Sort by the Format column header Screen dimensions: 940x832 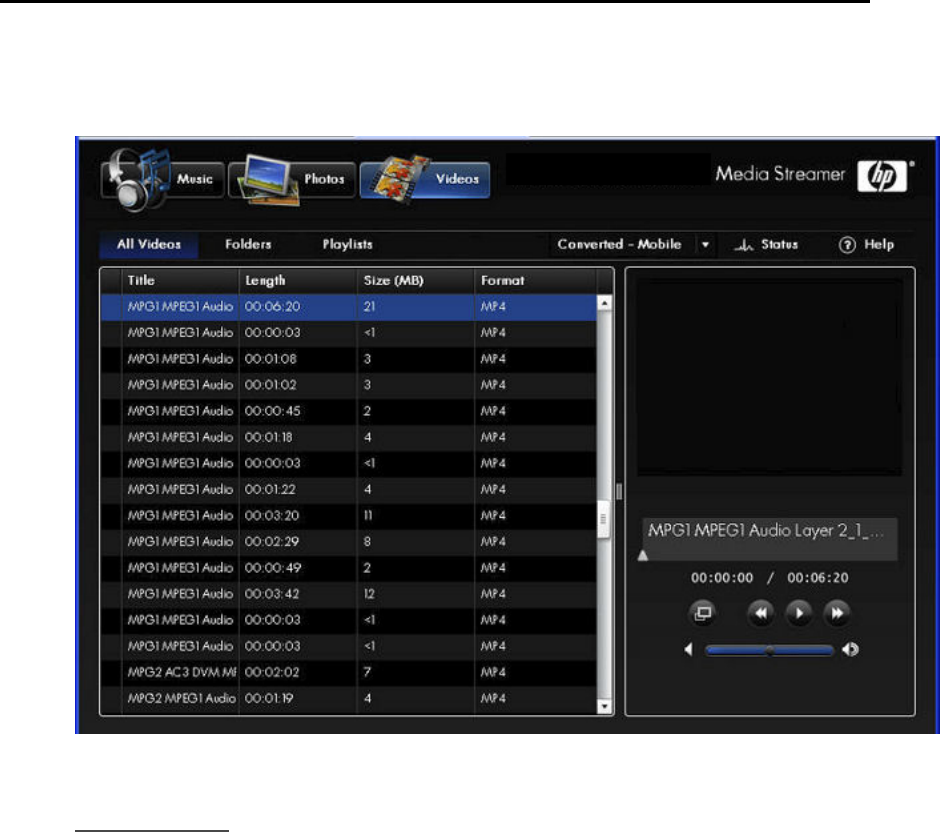(x=535, y=281)
